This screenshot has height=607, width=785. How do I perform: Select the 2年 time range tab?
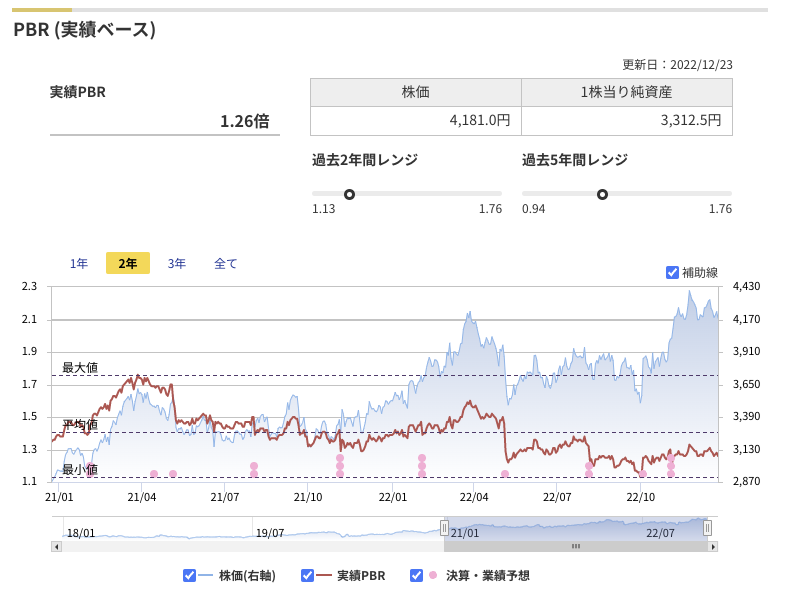(x=128, y=263)
